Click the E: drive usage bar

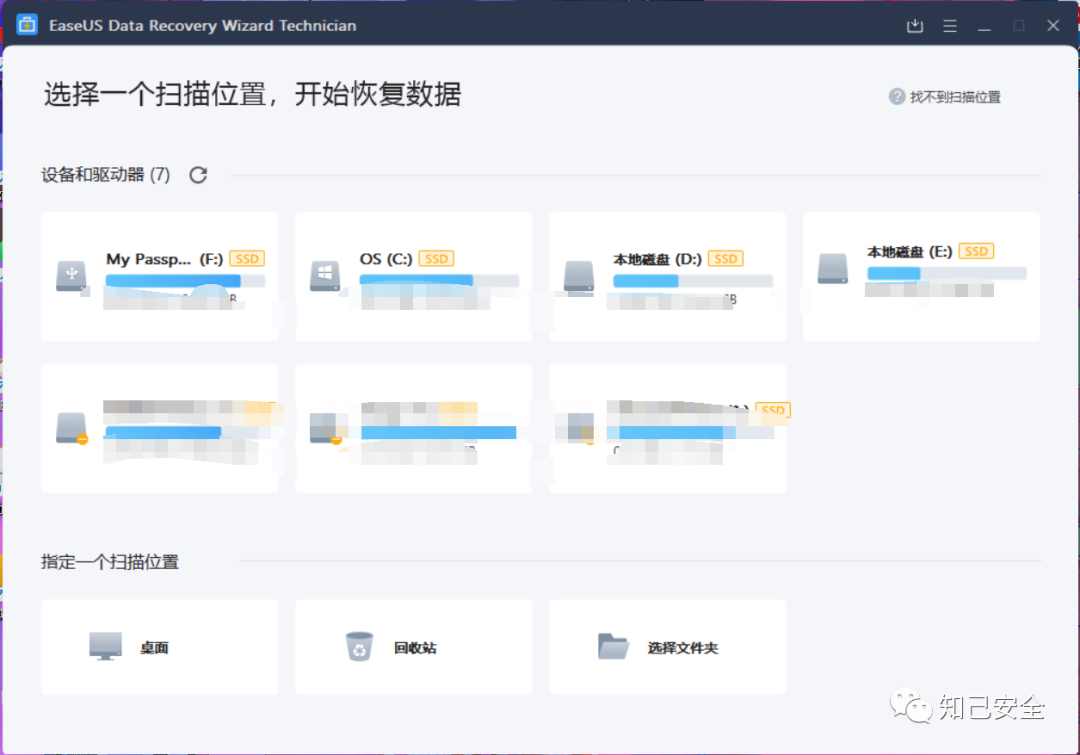point(947,273)
